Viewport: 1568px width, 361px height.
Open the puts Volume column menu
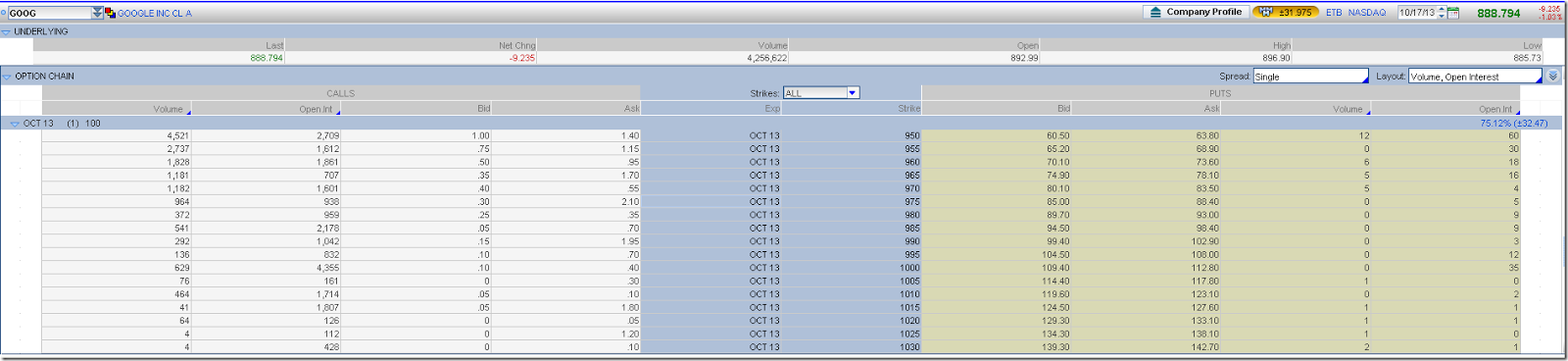1367,112
